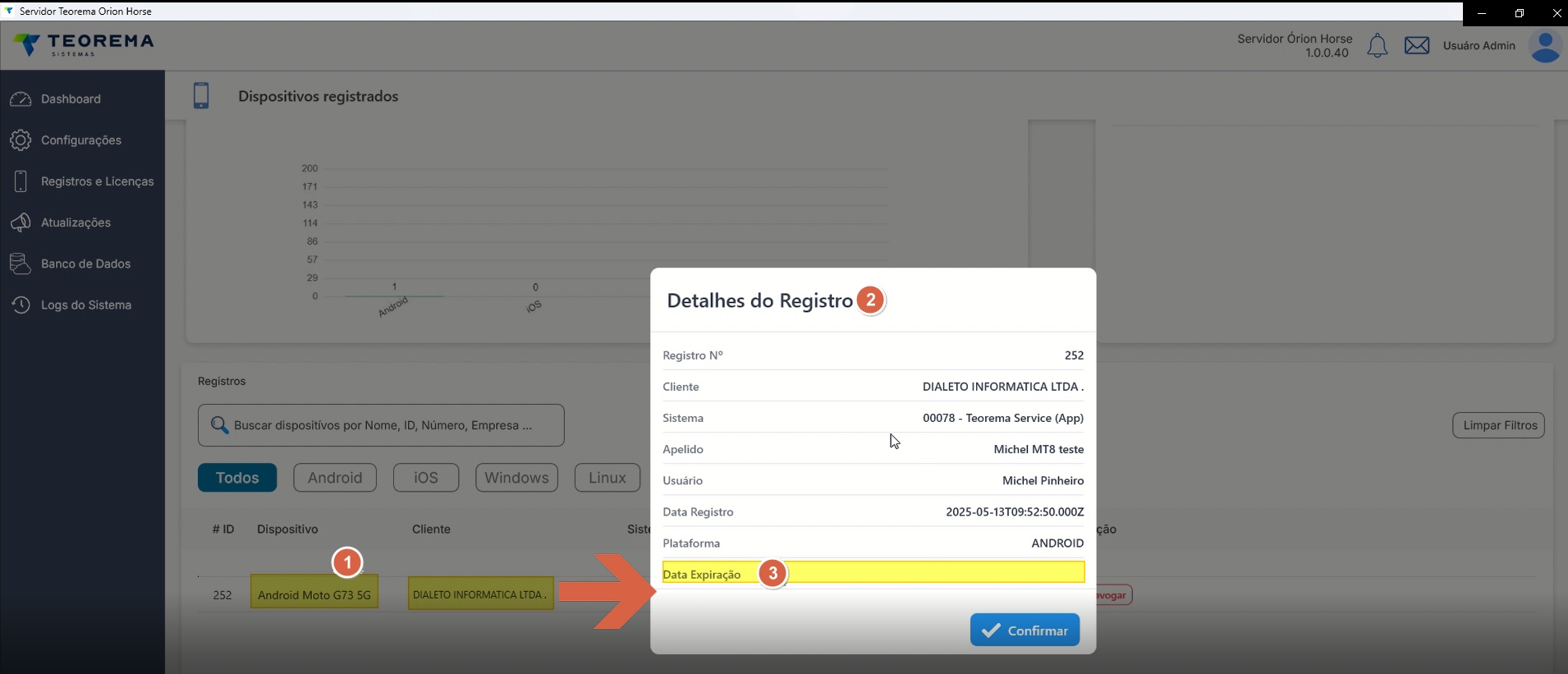Click the Sistema value 00078 - Teorema Service

(1003, 418)
